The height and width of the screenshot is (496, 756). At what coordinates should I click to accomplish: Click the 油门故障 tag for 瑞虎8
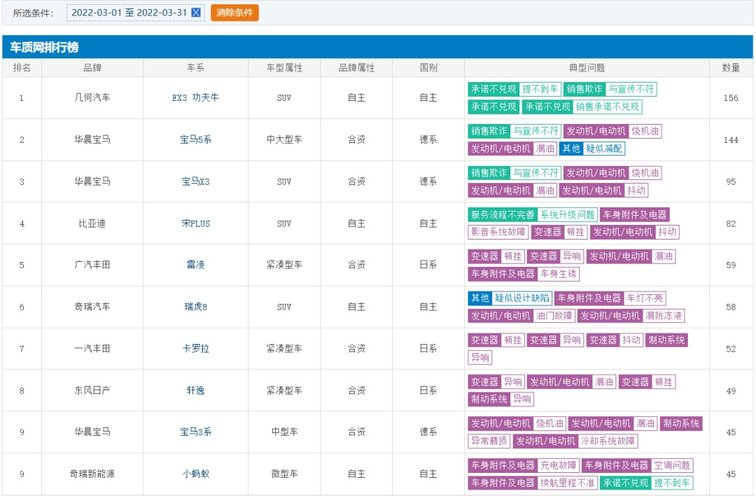coord(554,316)
